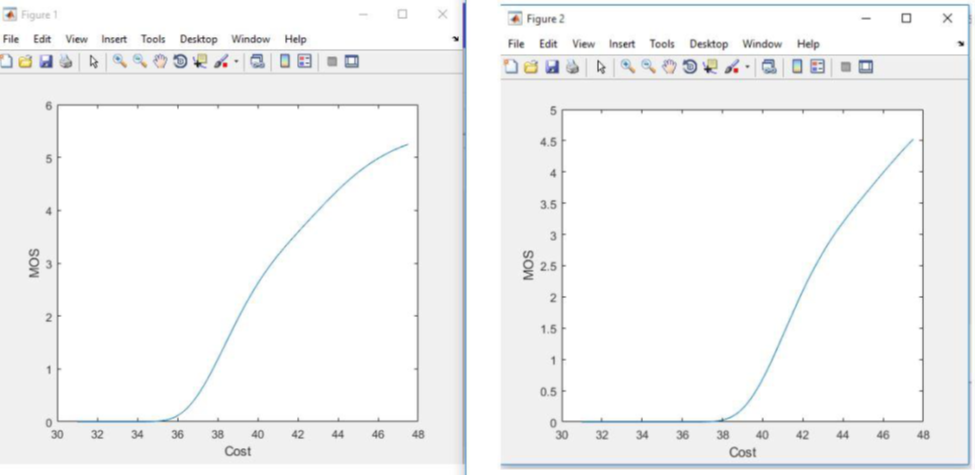This screenshot has height=475, width=975.
Task: Select Rotate 3D tool in Figure 1
Action: [180, 62]
